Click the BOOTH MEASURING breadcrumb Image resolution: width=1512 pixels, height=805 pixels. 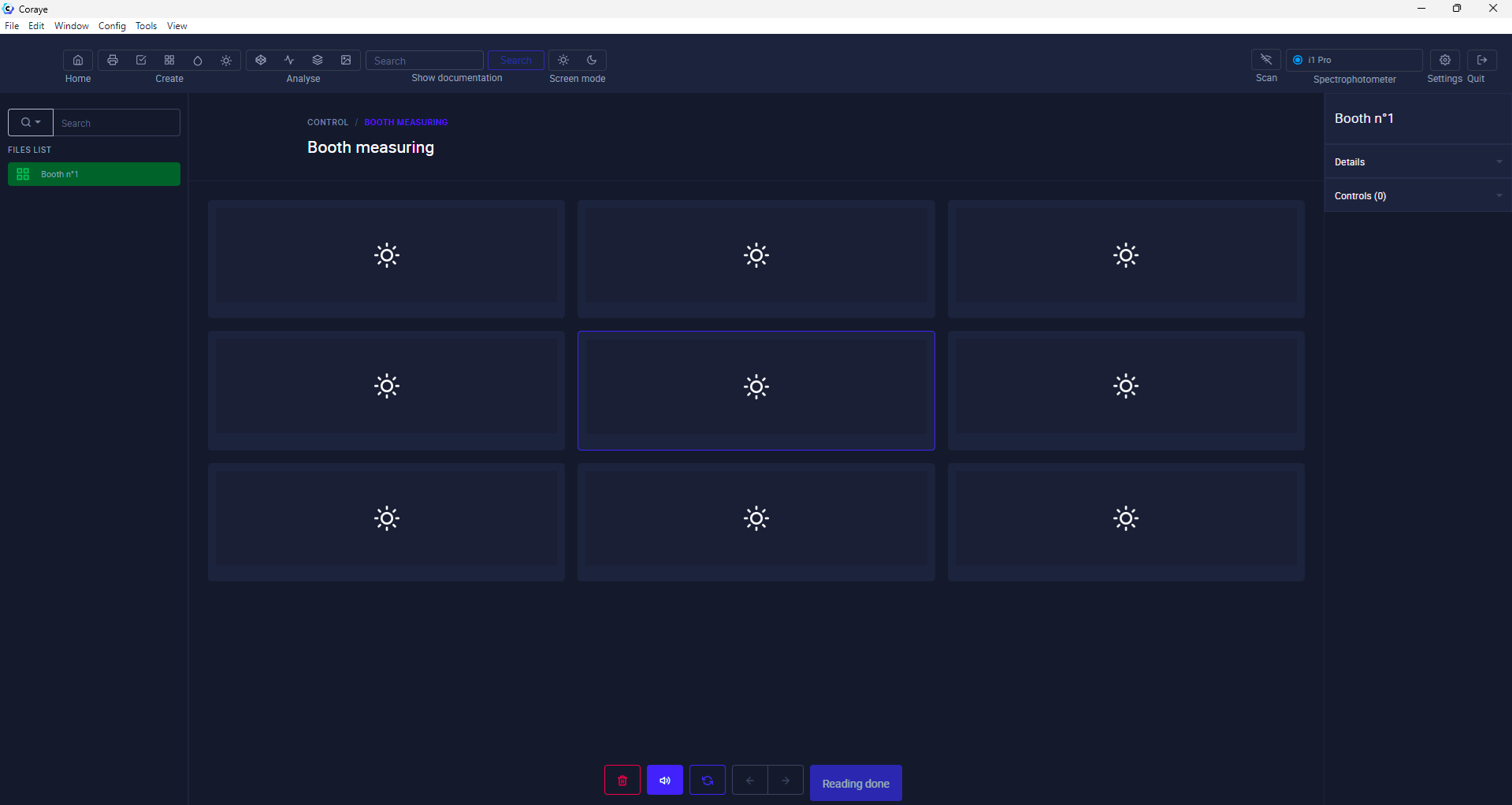[x=406, y=122]
